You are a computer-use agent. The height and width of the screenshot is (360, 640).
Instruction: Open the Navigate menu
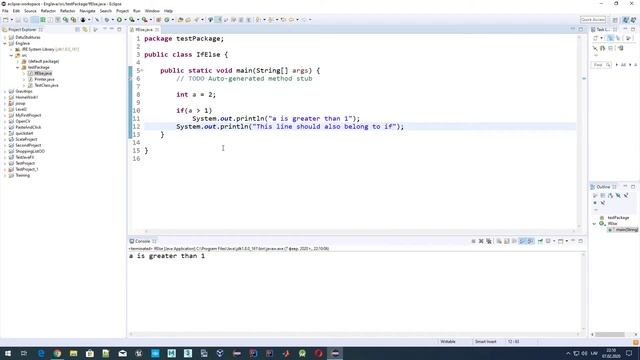pos(87,11)
